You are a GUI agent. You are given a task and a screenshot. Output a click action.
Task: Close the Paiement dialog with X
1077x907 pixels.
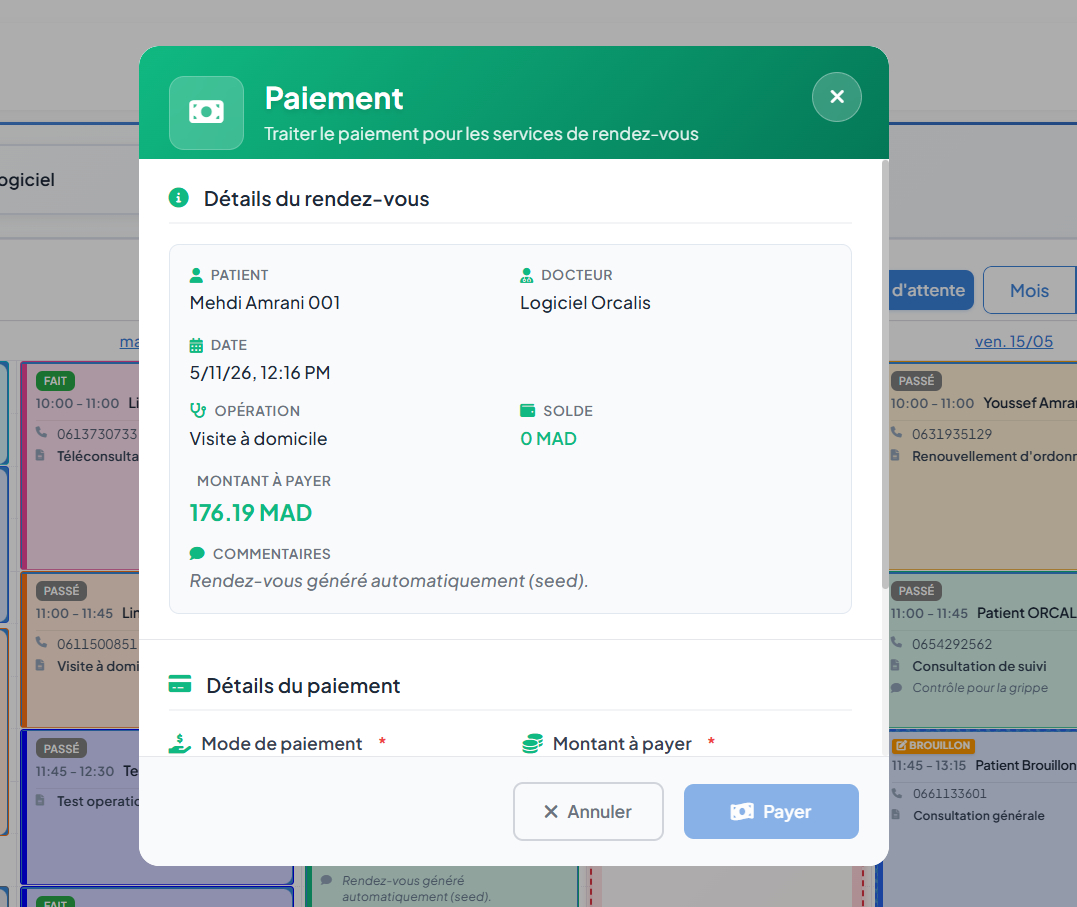tap(837, 97)
